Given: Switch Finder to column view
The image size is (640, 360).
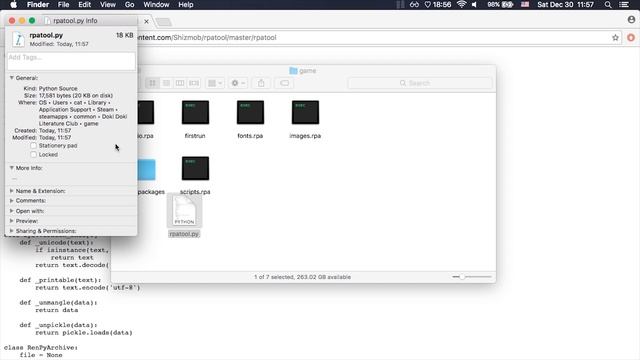Looking at the screenshot, I should pyautogui.click(x=180, y=83).
